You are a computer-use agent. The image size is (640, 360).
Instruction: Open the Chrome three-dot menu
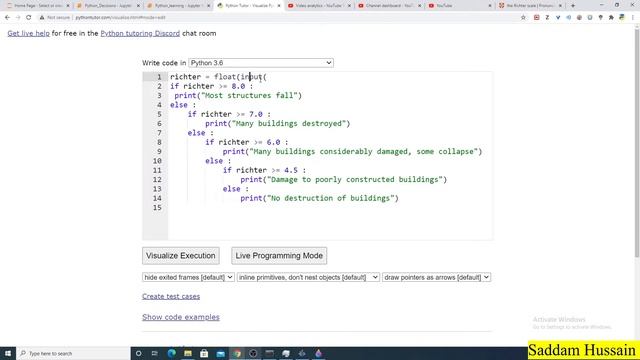point(633,18)
